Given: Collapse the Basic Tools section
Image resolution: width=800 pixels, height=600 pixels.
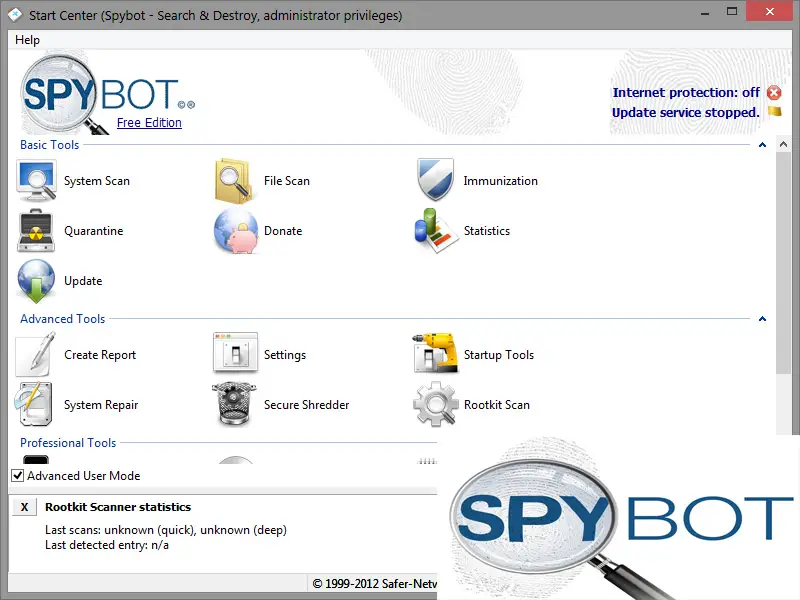Looking at the screenshot, I should 762,145.
